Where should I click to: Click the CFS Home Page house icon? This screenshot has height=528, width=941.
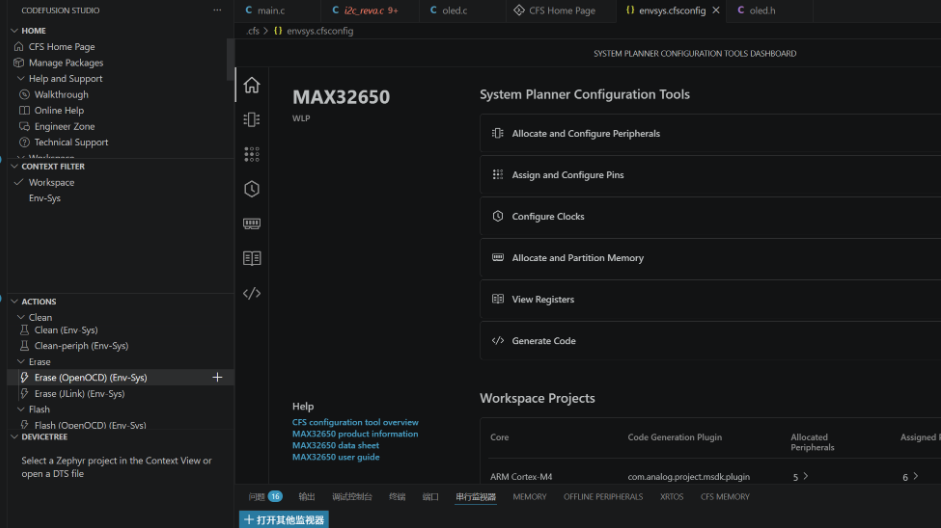[x=19, y=46]
